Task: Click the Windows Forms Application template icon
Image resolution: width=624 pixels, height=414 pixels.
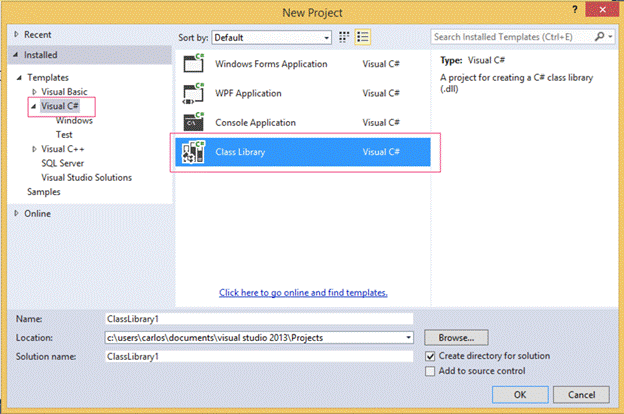Action: (x=192, y=65)
